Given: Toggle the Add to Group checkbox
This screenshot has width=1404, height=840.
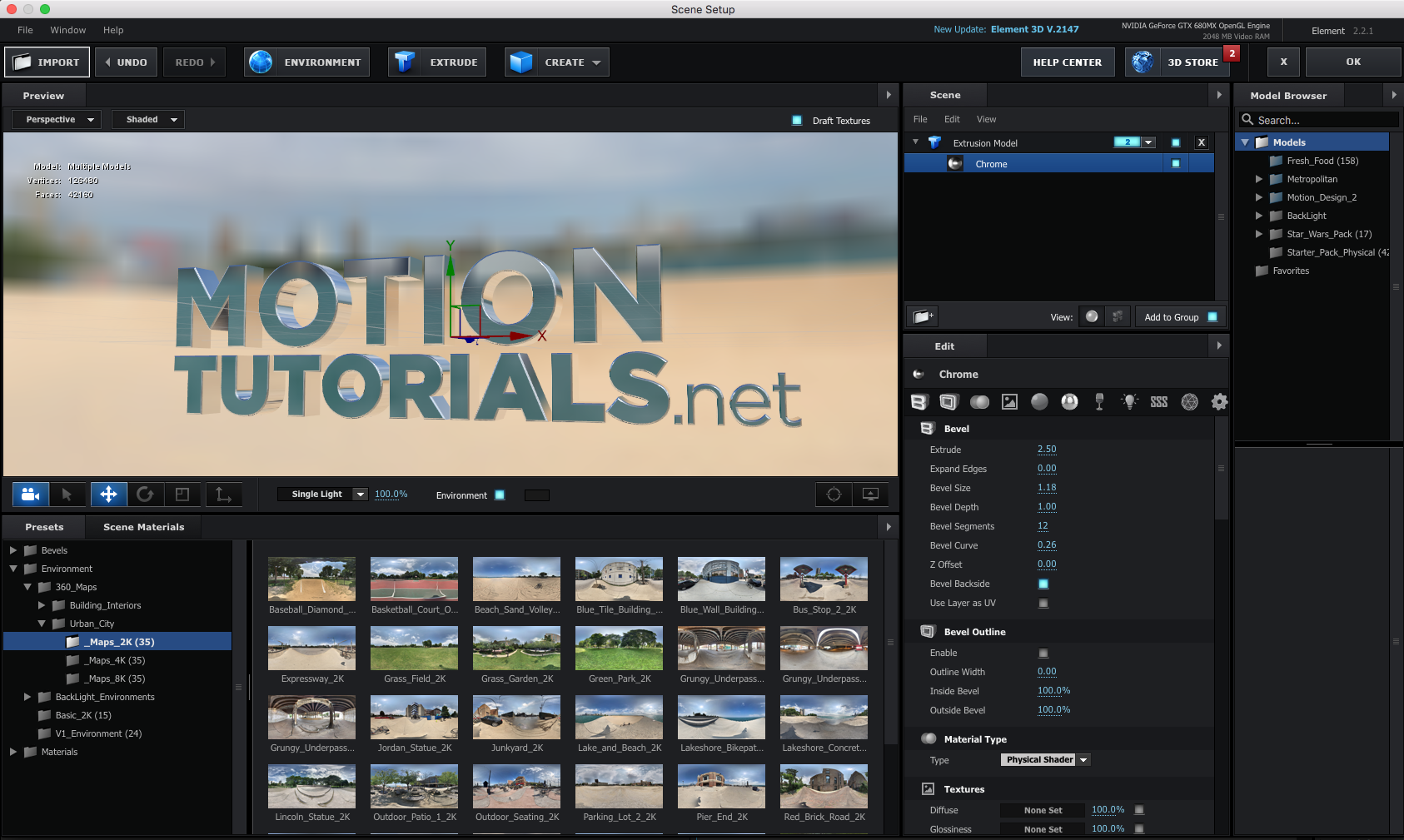Looking at the screenshot, I should pos(1212,316).
